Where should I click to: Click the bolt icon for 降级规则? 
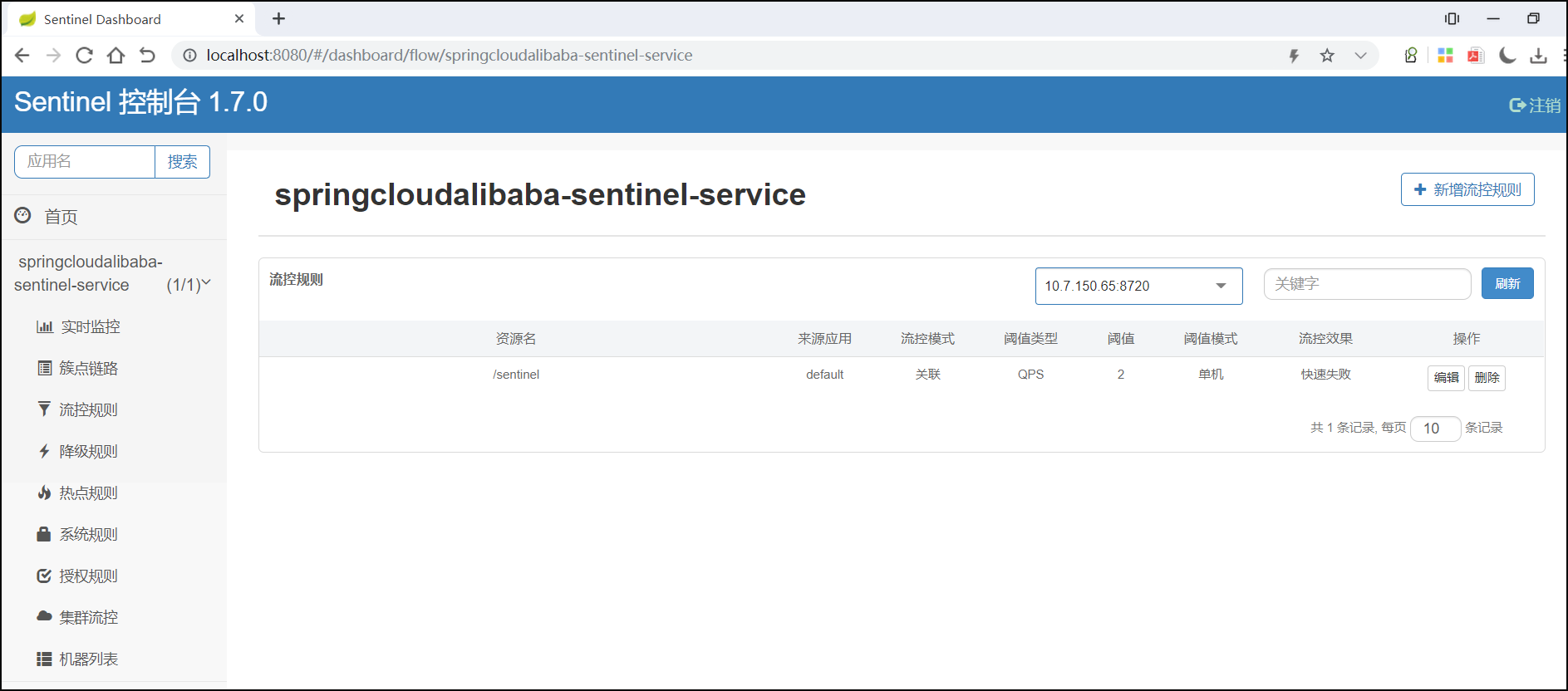(45, 451)
